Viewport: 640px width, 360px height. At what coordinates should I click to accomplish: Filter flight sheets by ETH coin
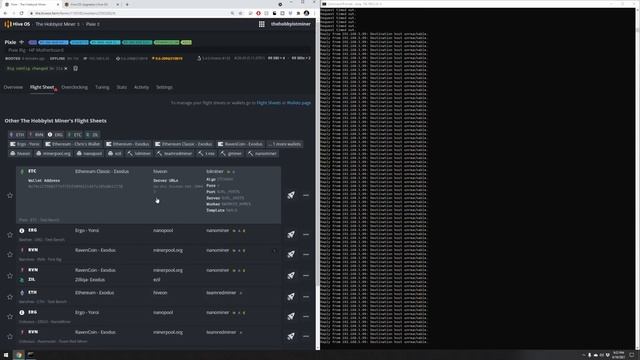pyautogui.click(x=17, y=135)
